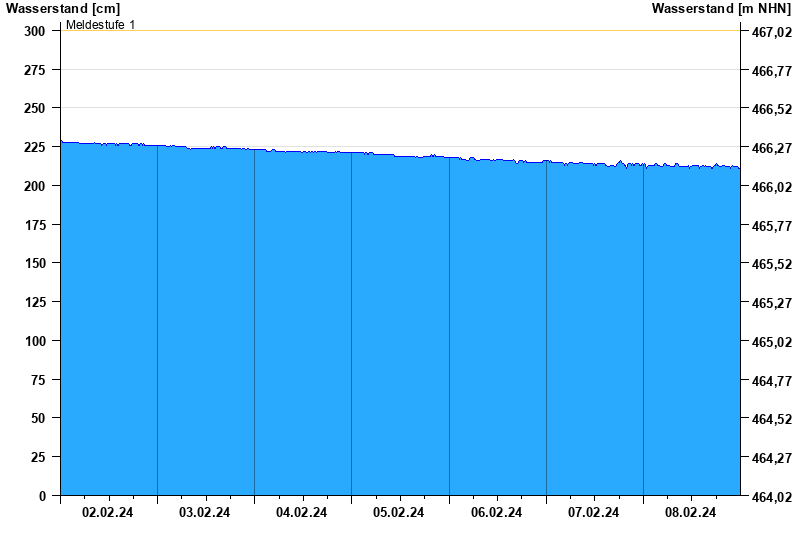Click the 466,27 label on the NHN axis
This screenshot has width=800, height=550.
point(770,149)
